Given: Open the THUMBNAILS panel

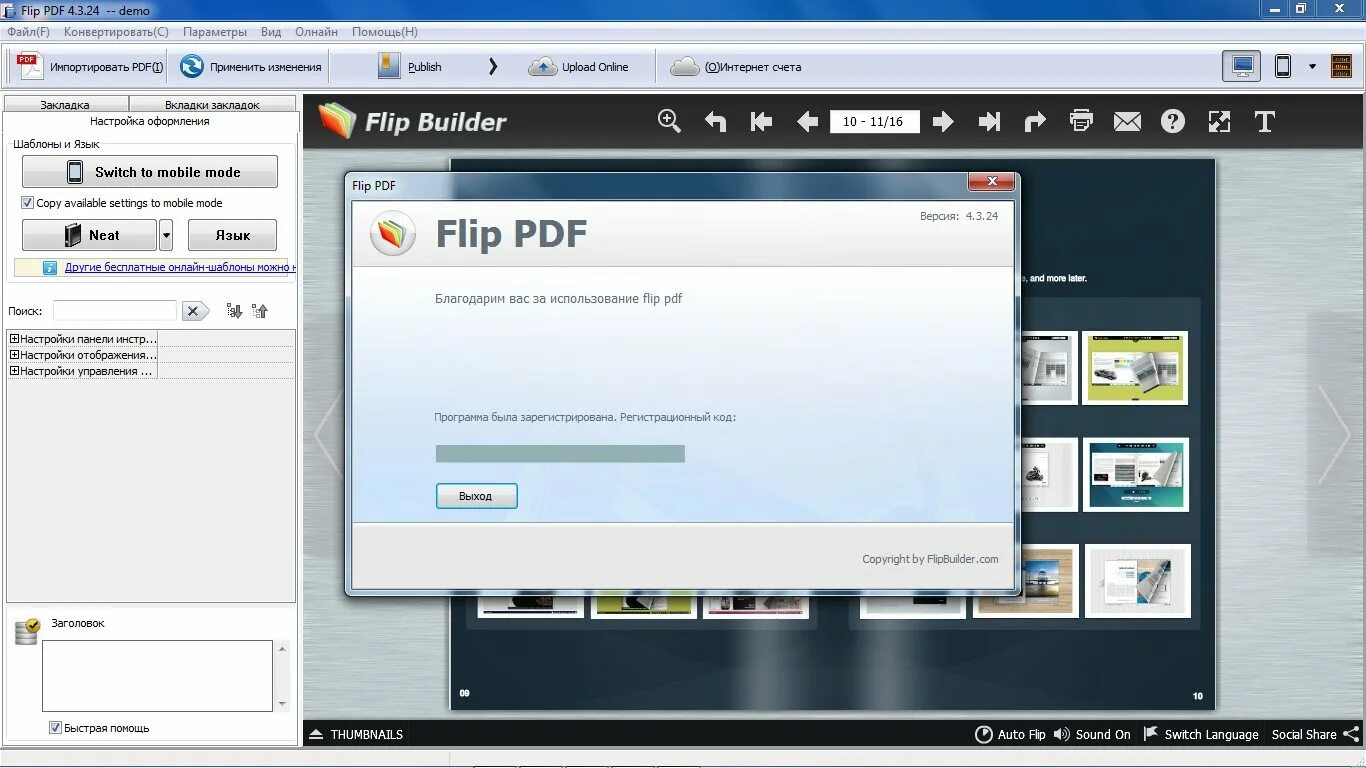Looking at the screenshot, I should (x=356, y=734).
